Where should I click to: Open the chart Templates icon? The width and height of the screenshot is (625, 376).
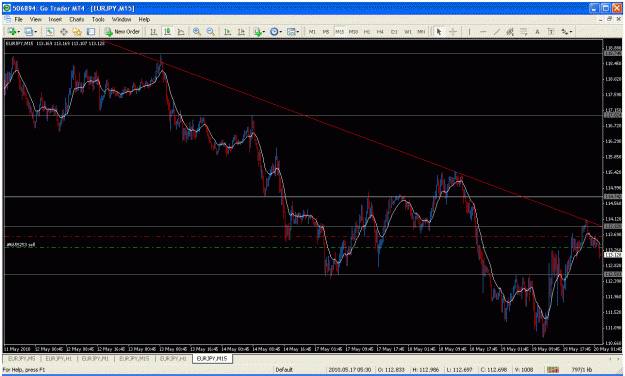click(291, 31)
